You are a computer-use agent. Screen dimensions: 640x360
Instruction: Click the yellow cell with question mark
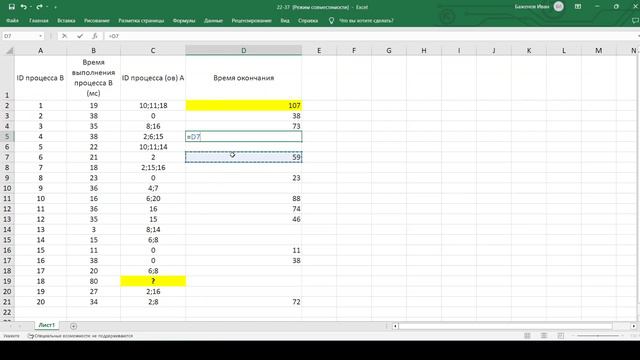pyautogui.click(x=153, y=281)
